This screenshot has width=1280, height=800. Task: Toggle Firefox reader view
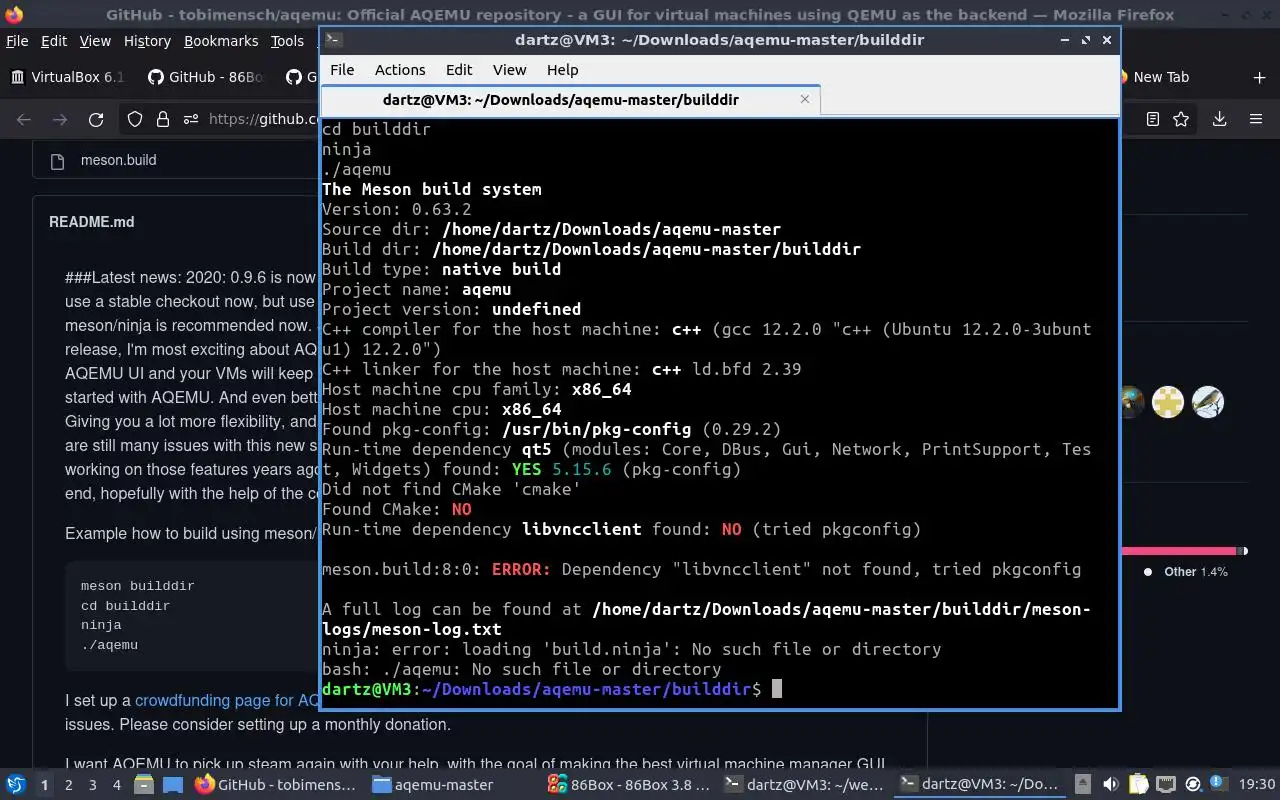[1153, 119]
